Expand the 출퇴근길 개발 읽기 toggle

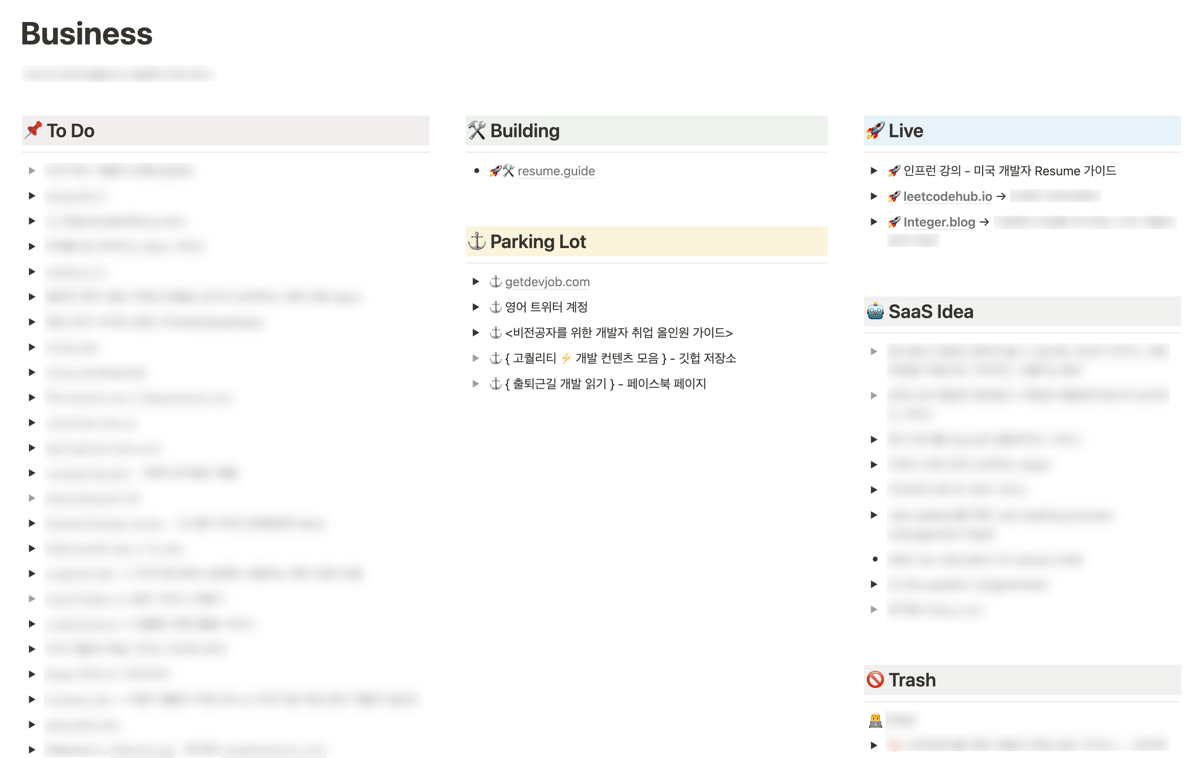coord(476,383)
